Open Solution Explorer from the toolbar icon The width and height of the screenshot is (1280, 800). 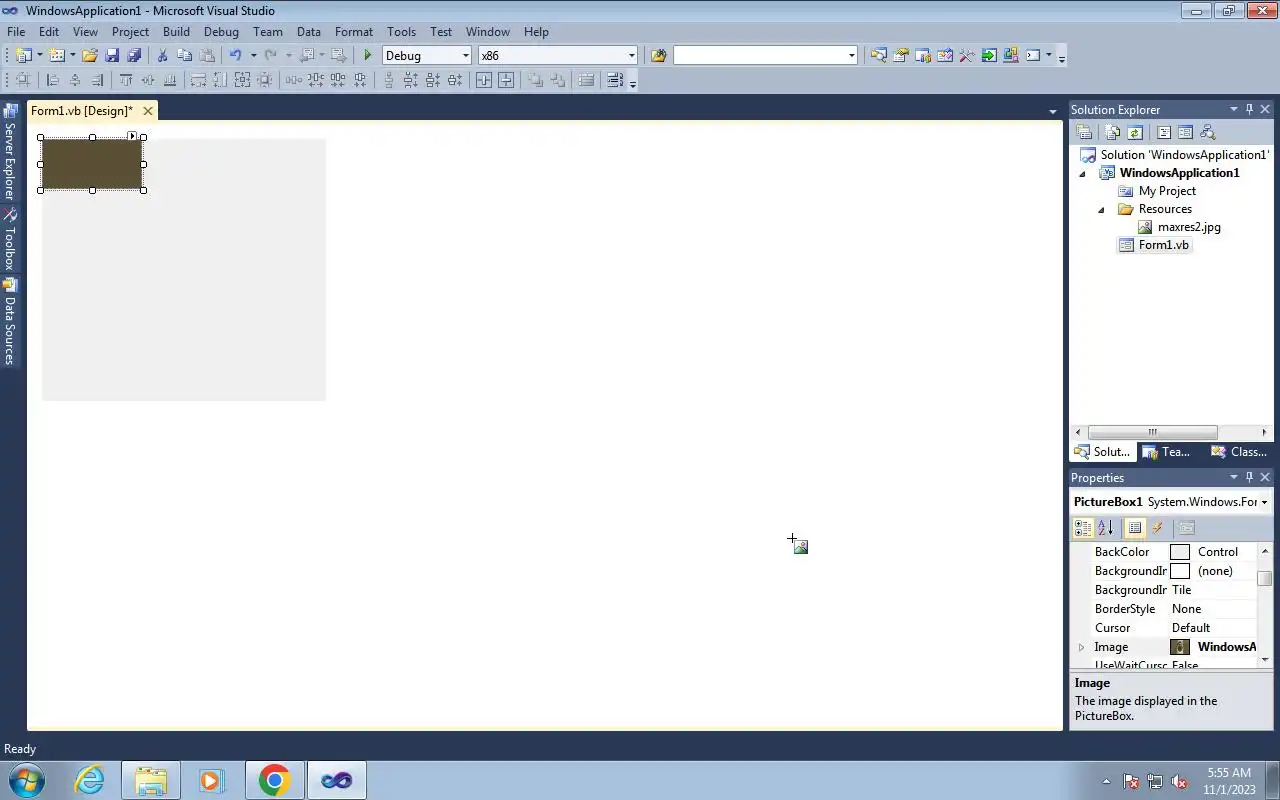(879, 55)
